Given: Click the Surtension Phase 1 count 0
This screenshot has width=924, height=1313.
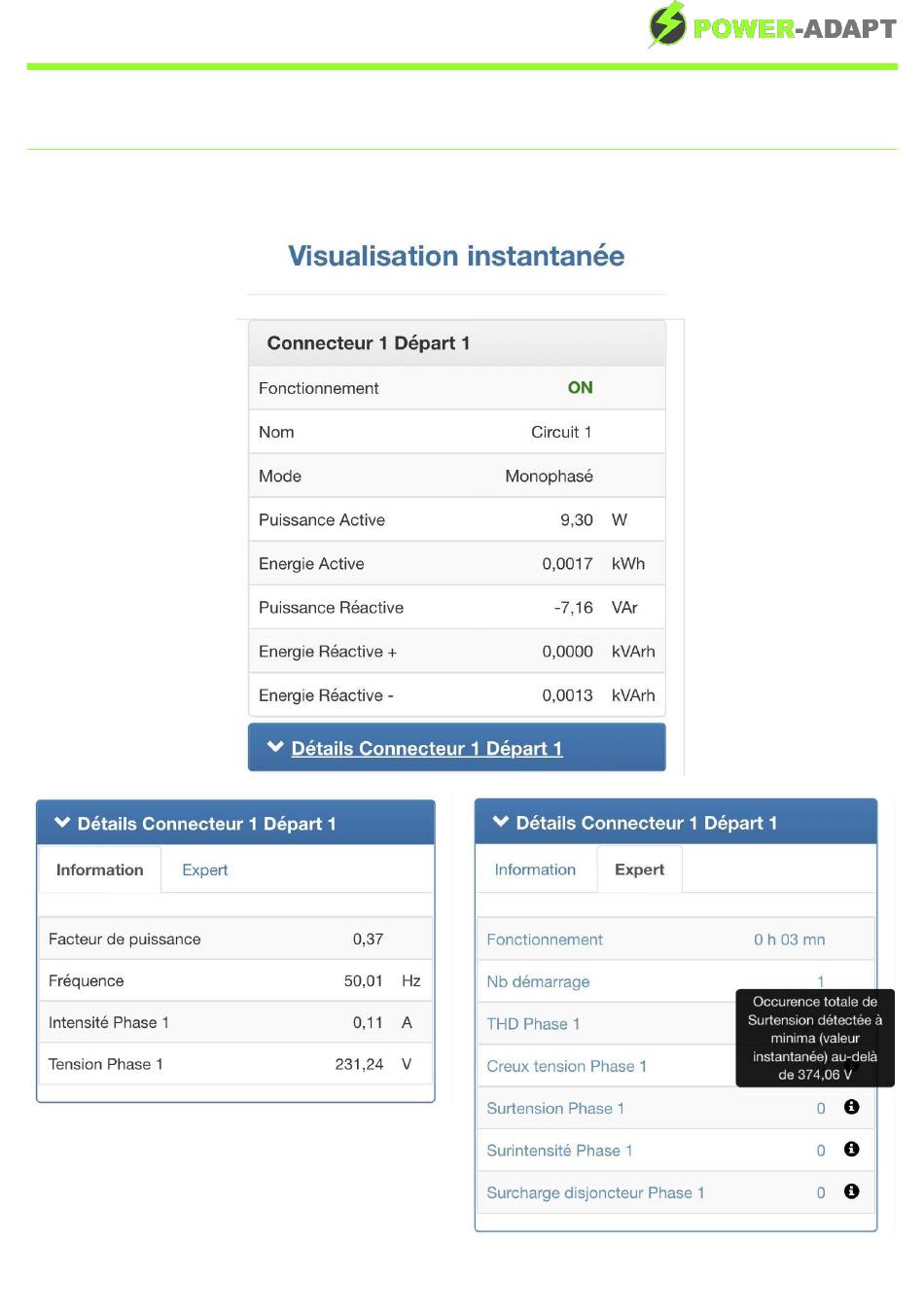Looking at the screenshot, I should pyautogui.click(x=821, y=1108).
